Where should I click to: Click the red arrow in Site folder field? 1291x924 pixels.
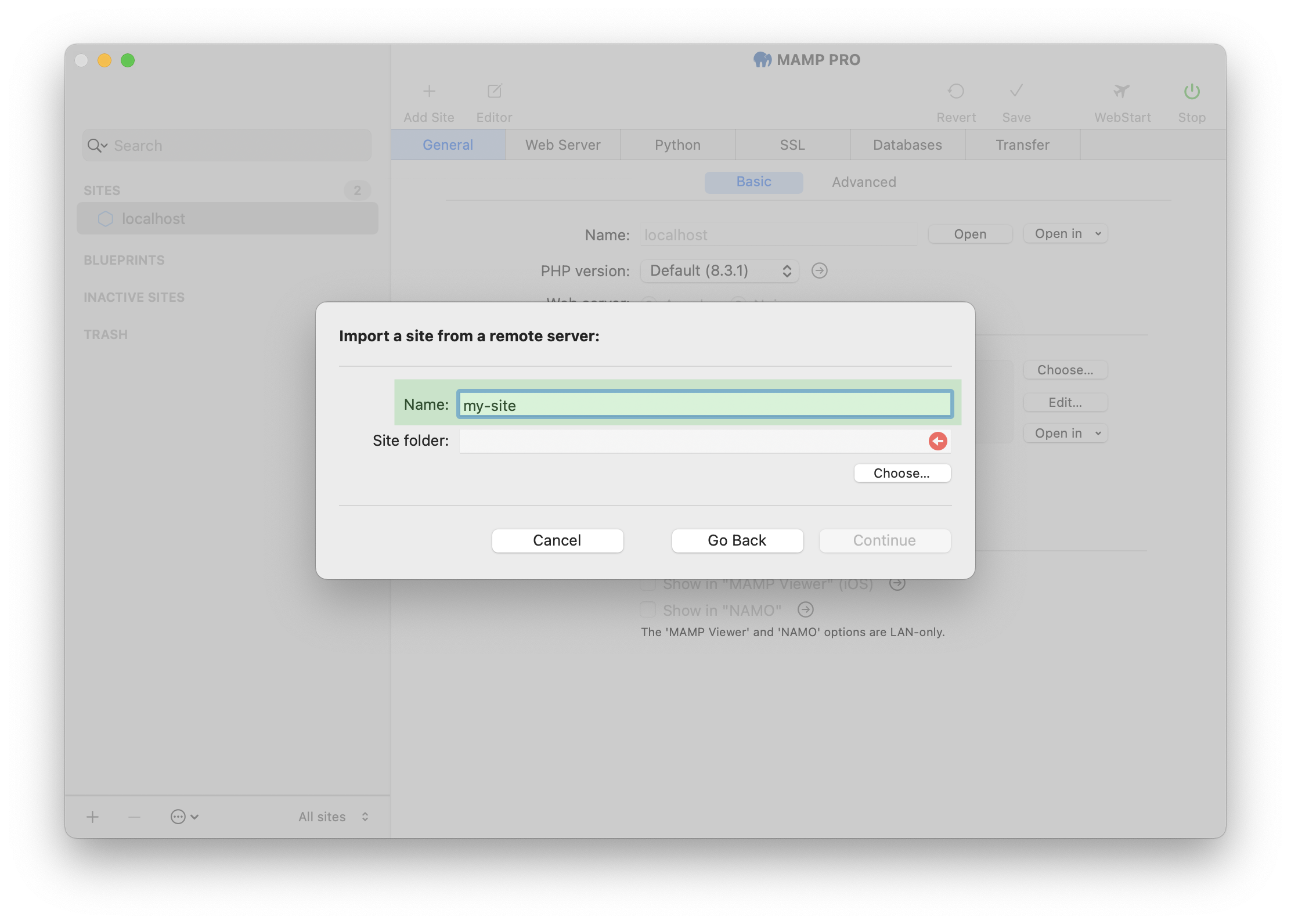click(937, 441)
